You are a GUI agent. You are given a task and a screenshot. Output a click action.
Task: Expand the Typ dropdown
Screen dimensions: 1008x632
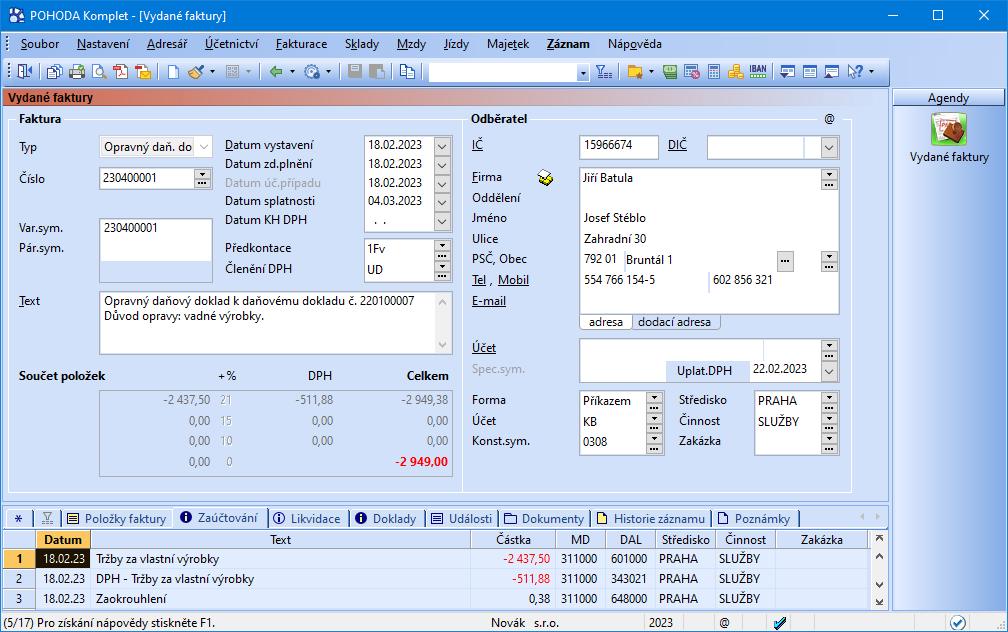(x=204, y=147)
